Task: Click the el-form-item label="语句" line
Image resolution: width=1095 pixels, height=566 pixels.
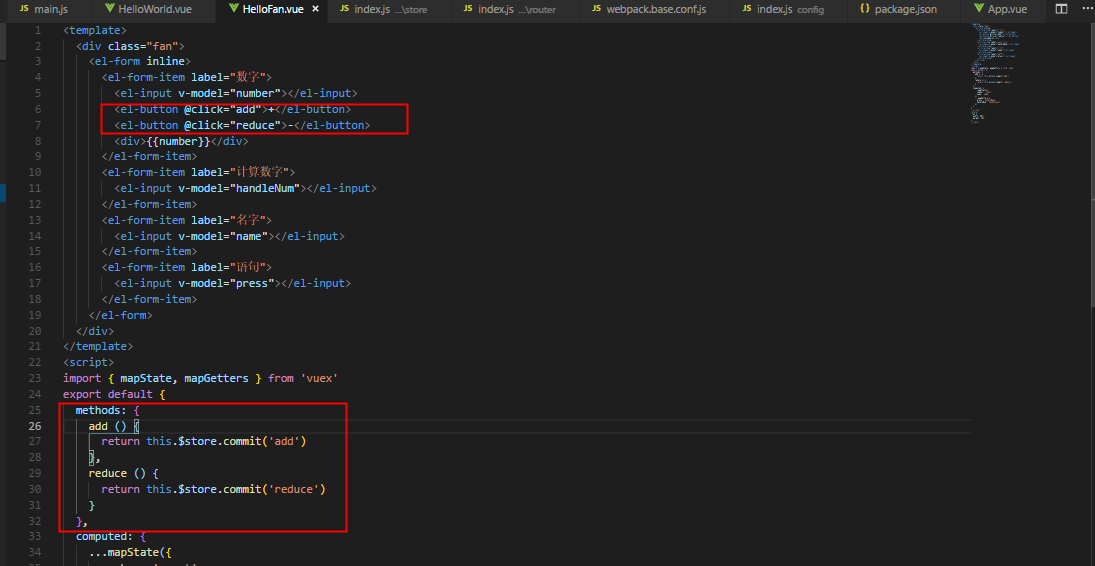Action: tap(186, 267)
